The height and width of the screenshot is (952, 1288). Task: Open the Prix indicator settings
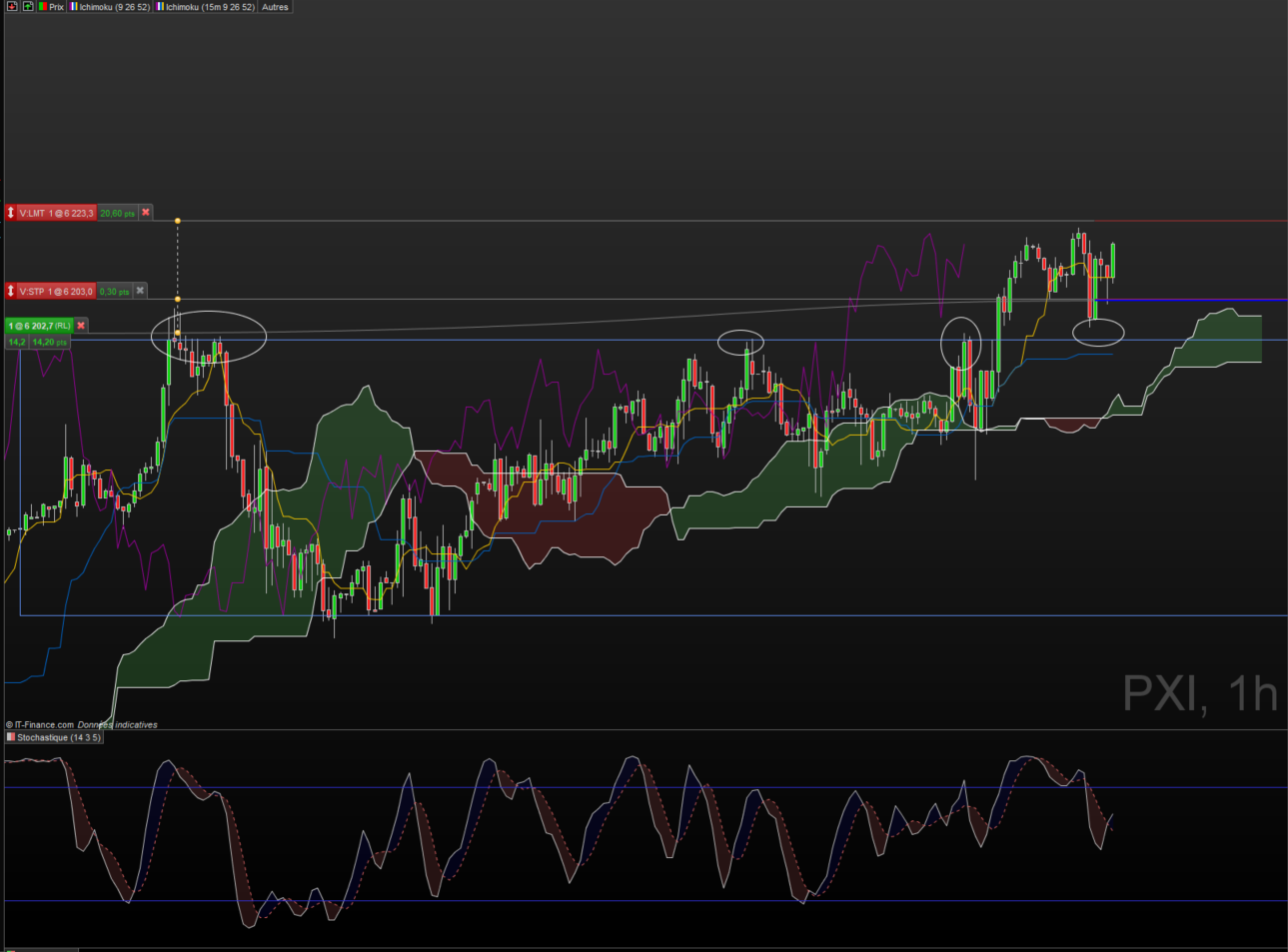click(52, 6)
